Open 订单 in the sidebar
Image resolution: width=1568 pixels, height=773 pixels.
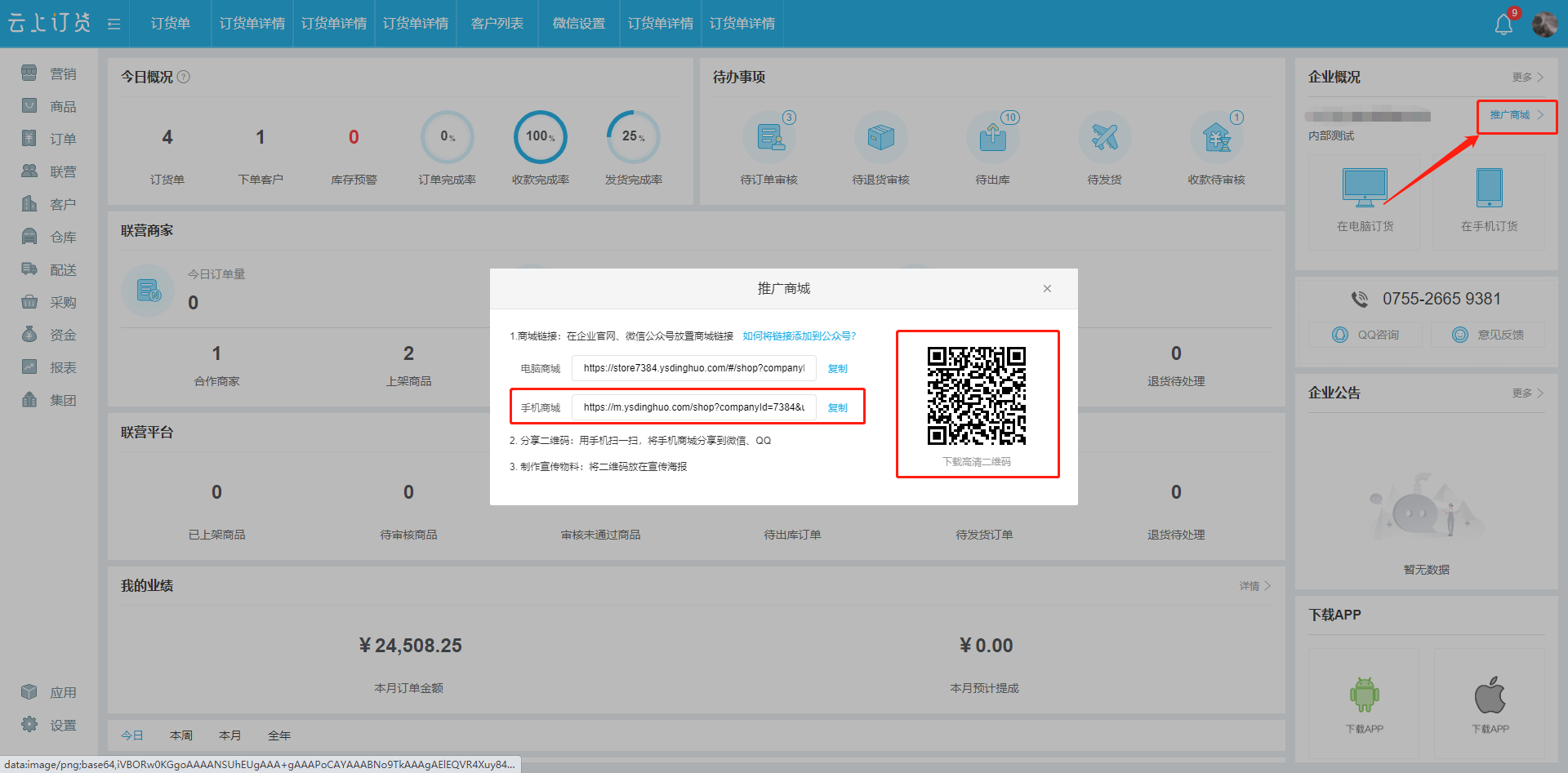49,139
